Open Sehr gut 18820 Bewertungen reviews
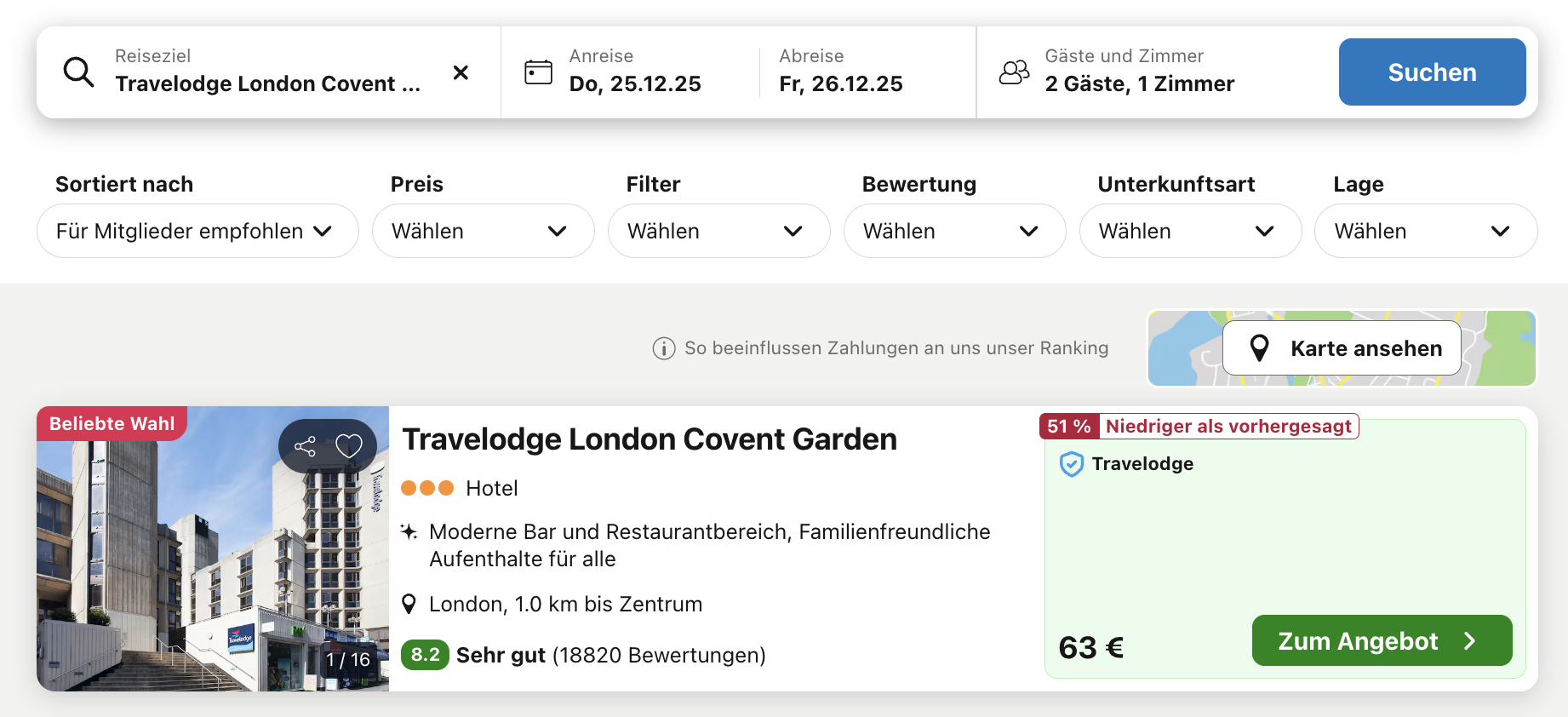This screenshot has width=1568, height=717. (x=611, y=655)
